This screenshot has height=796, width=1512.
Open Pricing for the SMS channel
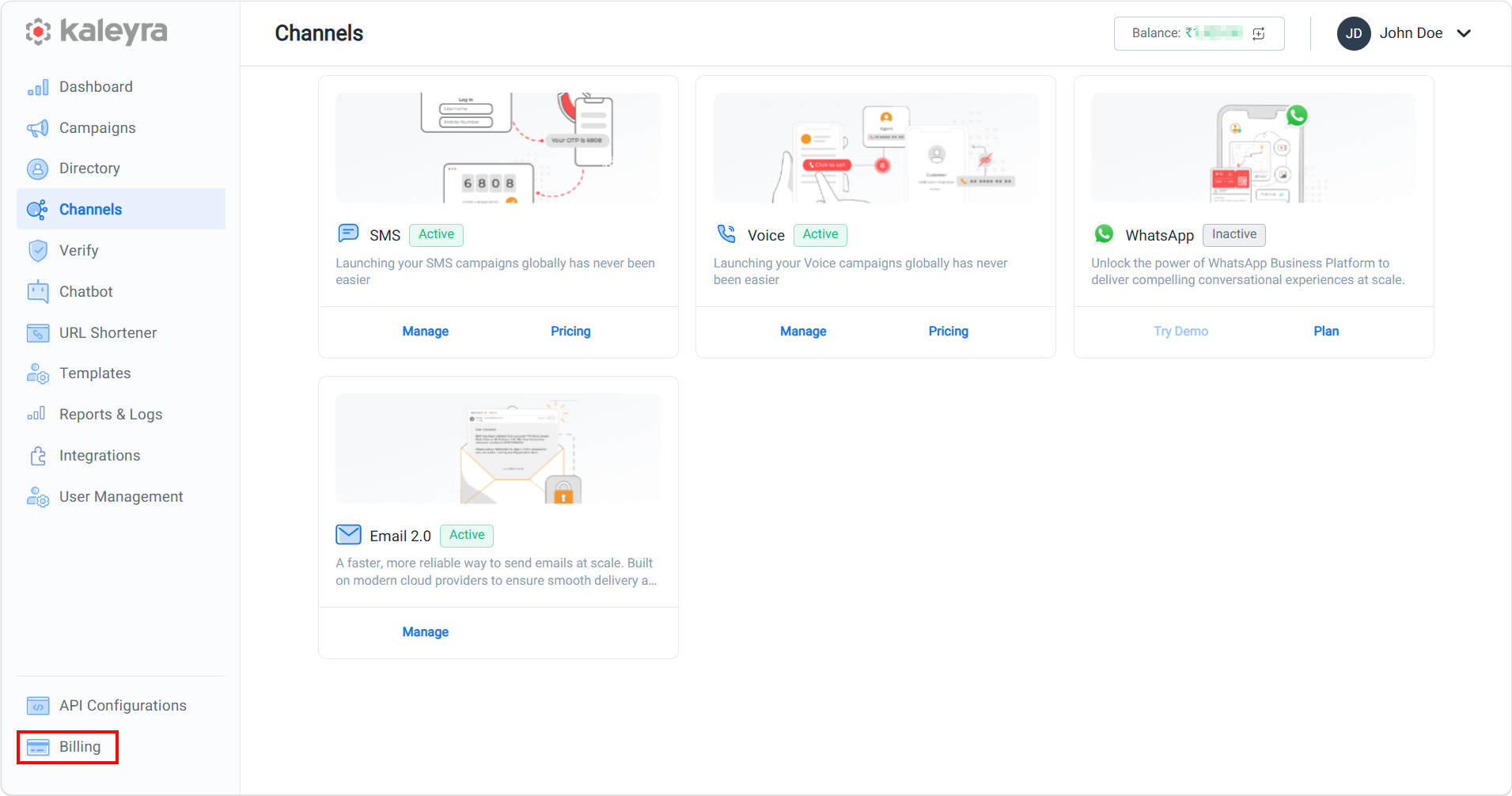pyautogui.click(x=570, y=332)
